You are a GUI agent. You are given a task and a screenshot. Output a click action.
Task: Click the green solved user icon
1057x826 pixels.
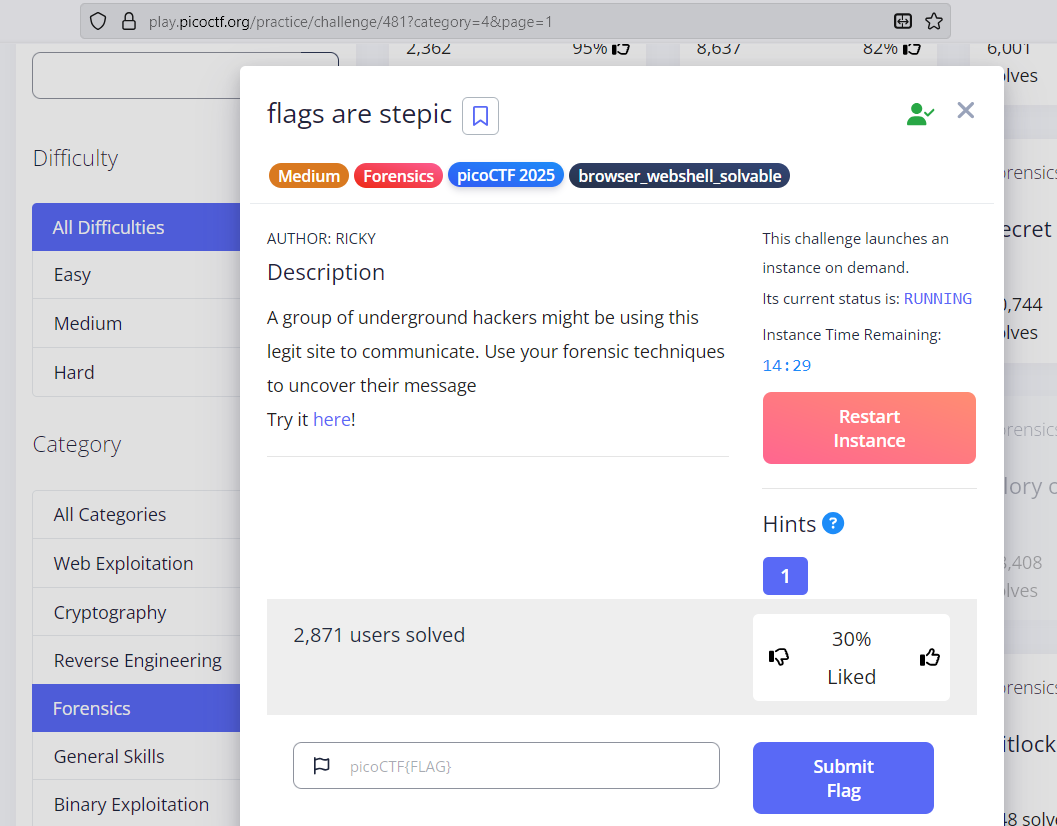(919, 114)
